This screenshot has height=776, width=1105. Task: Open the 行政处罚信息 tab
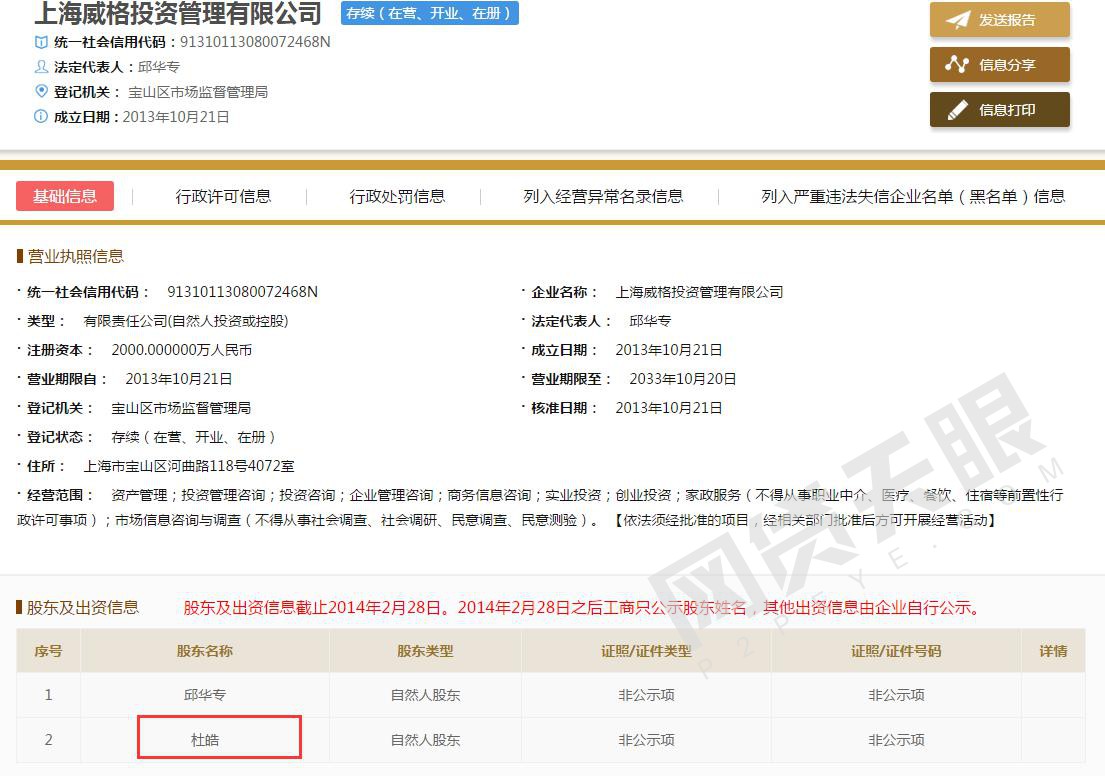pos(397,196)
